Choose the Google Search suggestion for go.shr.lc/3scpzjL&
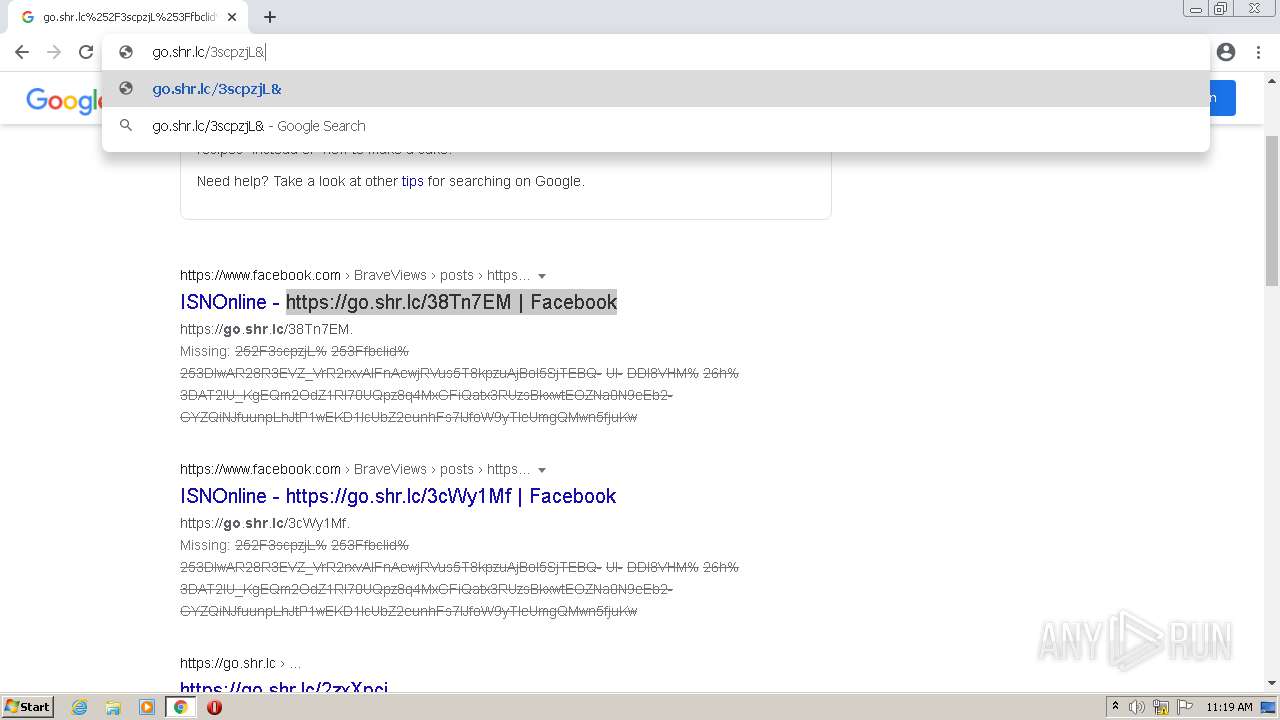The image size is (1280, 720). click(x=655, y=126)
